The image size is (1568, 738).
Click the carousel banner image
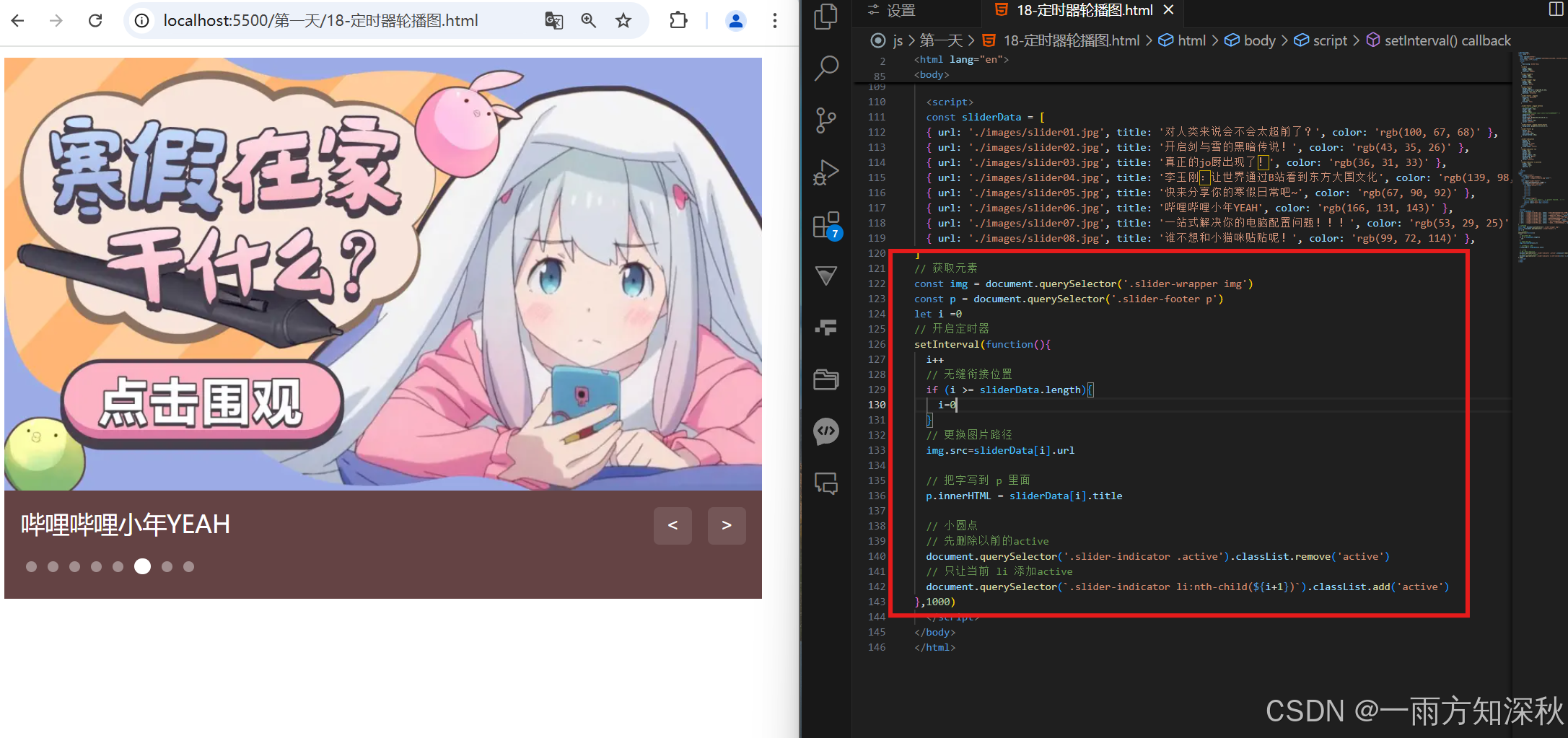click(383, 274)
